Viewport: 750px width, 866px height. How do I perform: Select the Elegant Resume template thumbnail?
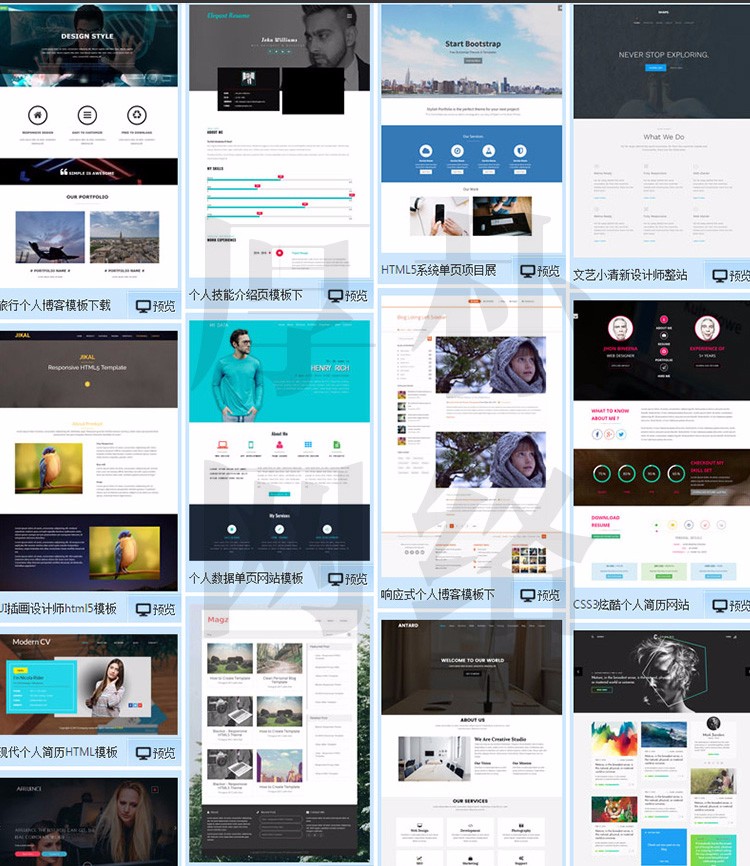point(279,141)
